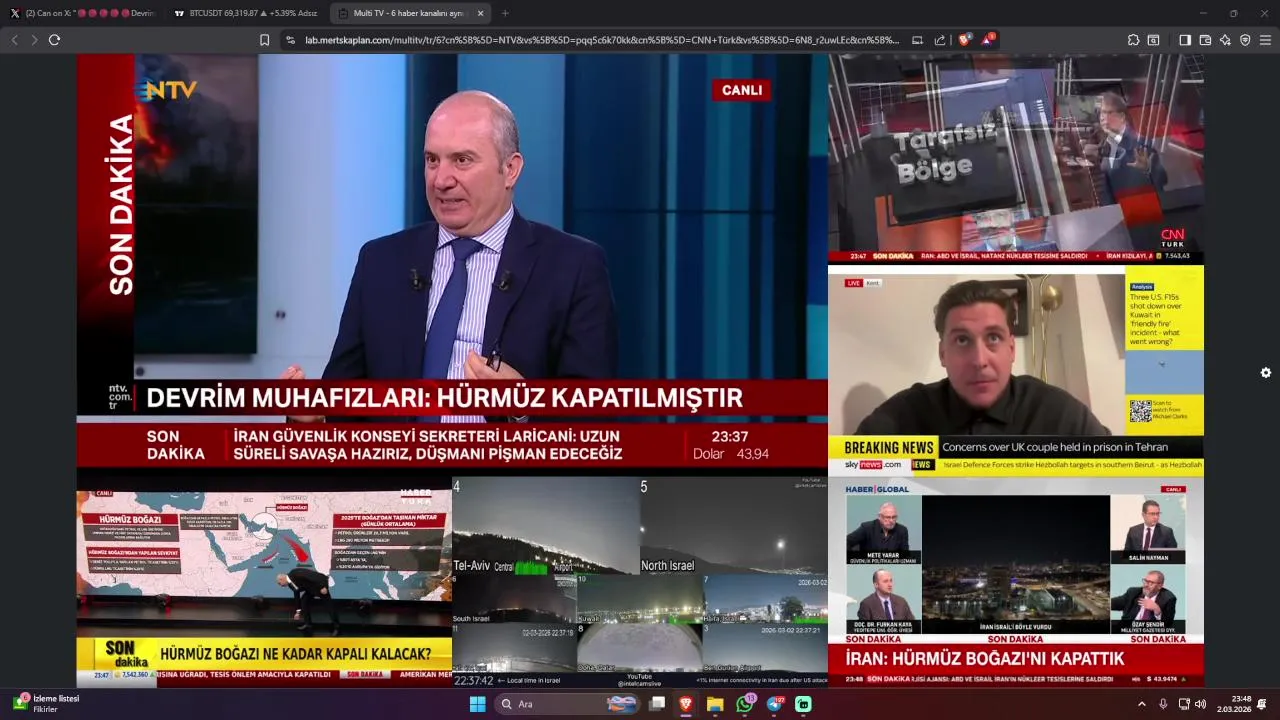Click the Sky News stream tile
Screen dimensions: 1280x720
1016,370
